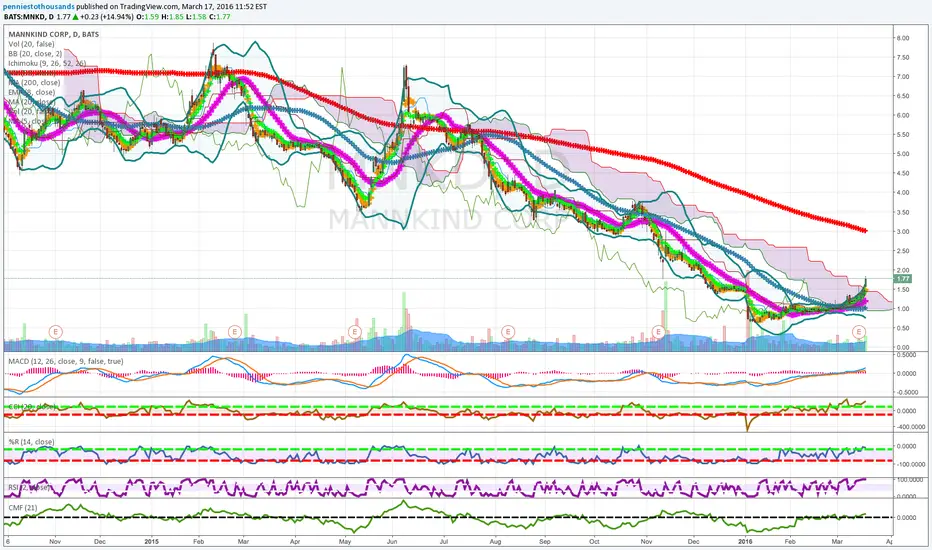Click the -100.0000 label on %R axis

click(910, 464)
